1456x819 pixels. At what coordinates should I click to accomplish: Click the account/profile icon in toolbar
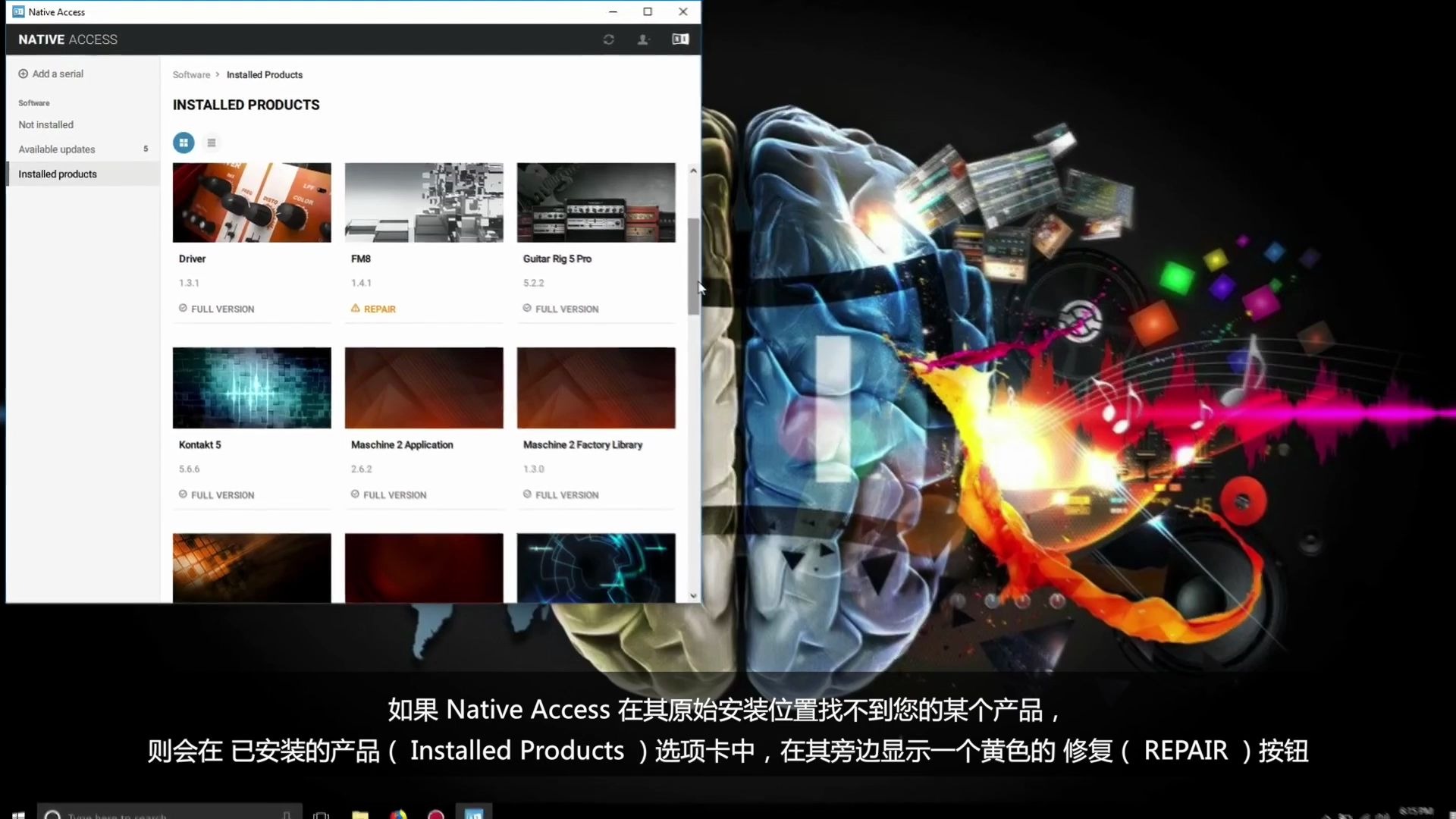click(x=643, y=39)
